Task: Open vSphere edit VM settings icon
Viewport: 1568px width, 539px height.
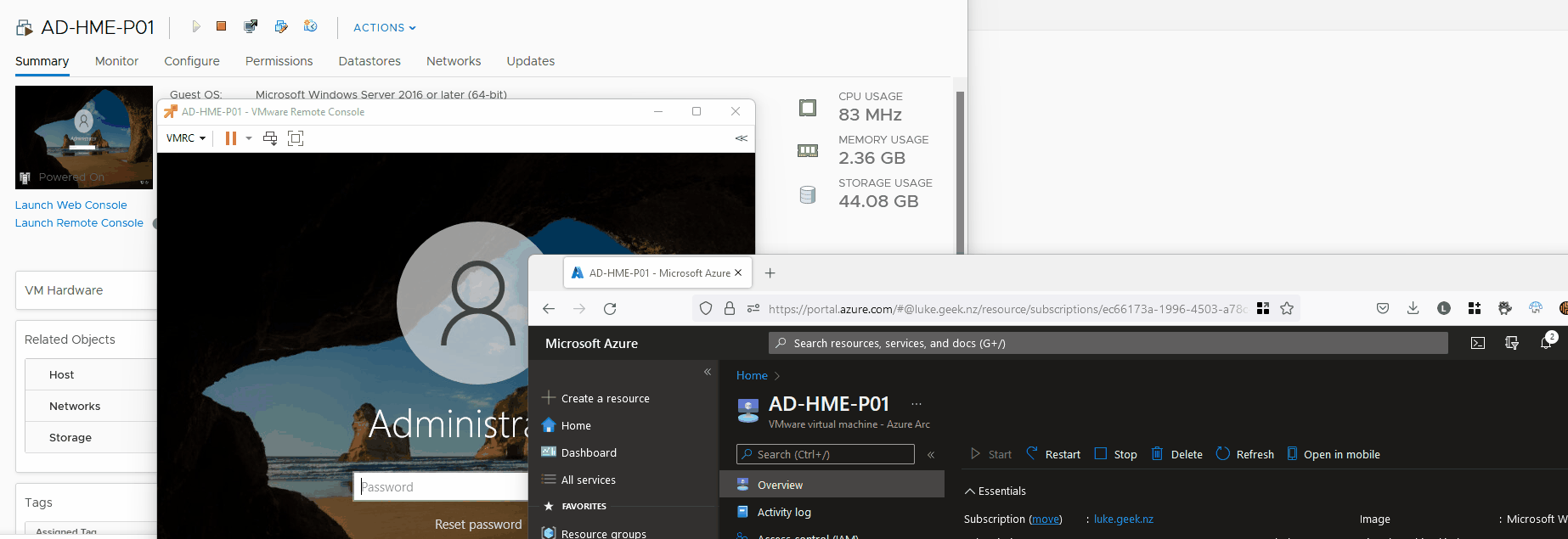Action: [281, 27]
